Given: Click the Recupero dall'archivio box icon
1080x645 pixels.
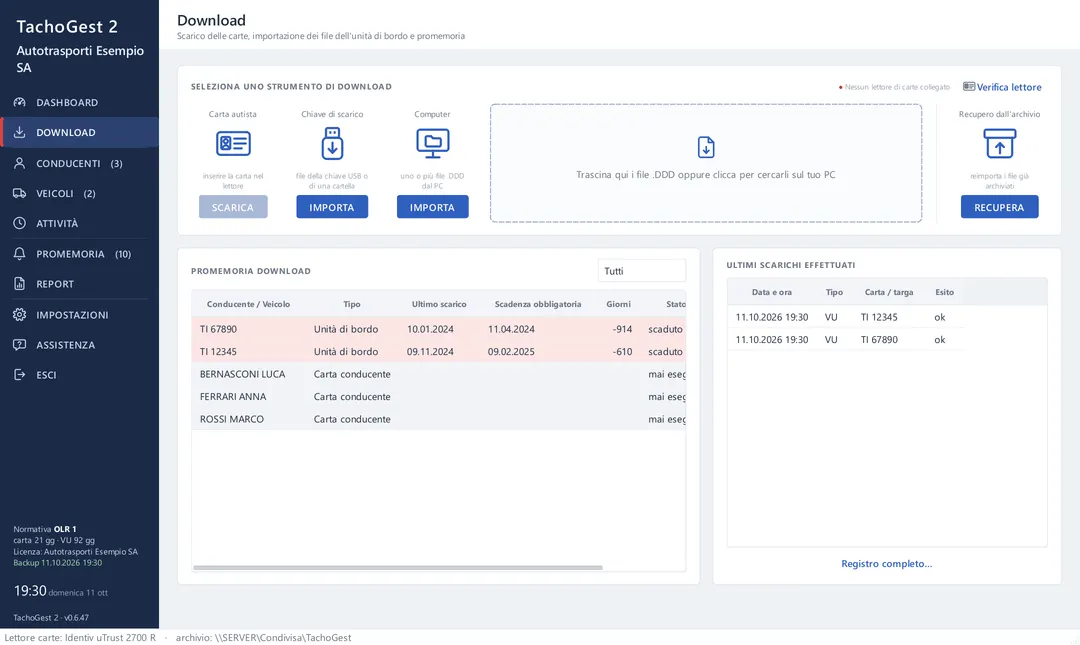Looking at the screenshot, I should coord(999,143).
